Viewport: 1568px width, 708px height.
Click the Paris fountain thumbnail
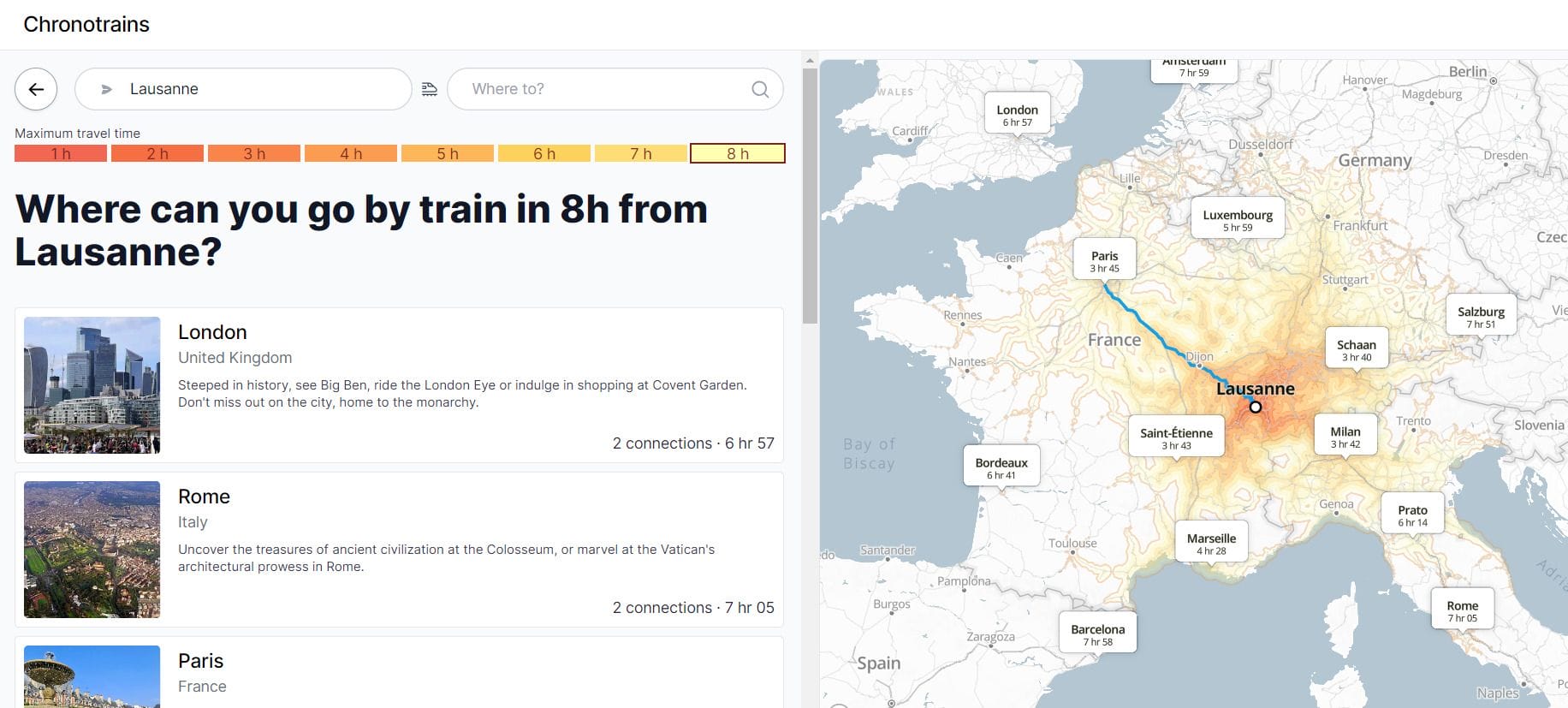point(92,676)
